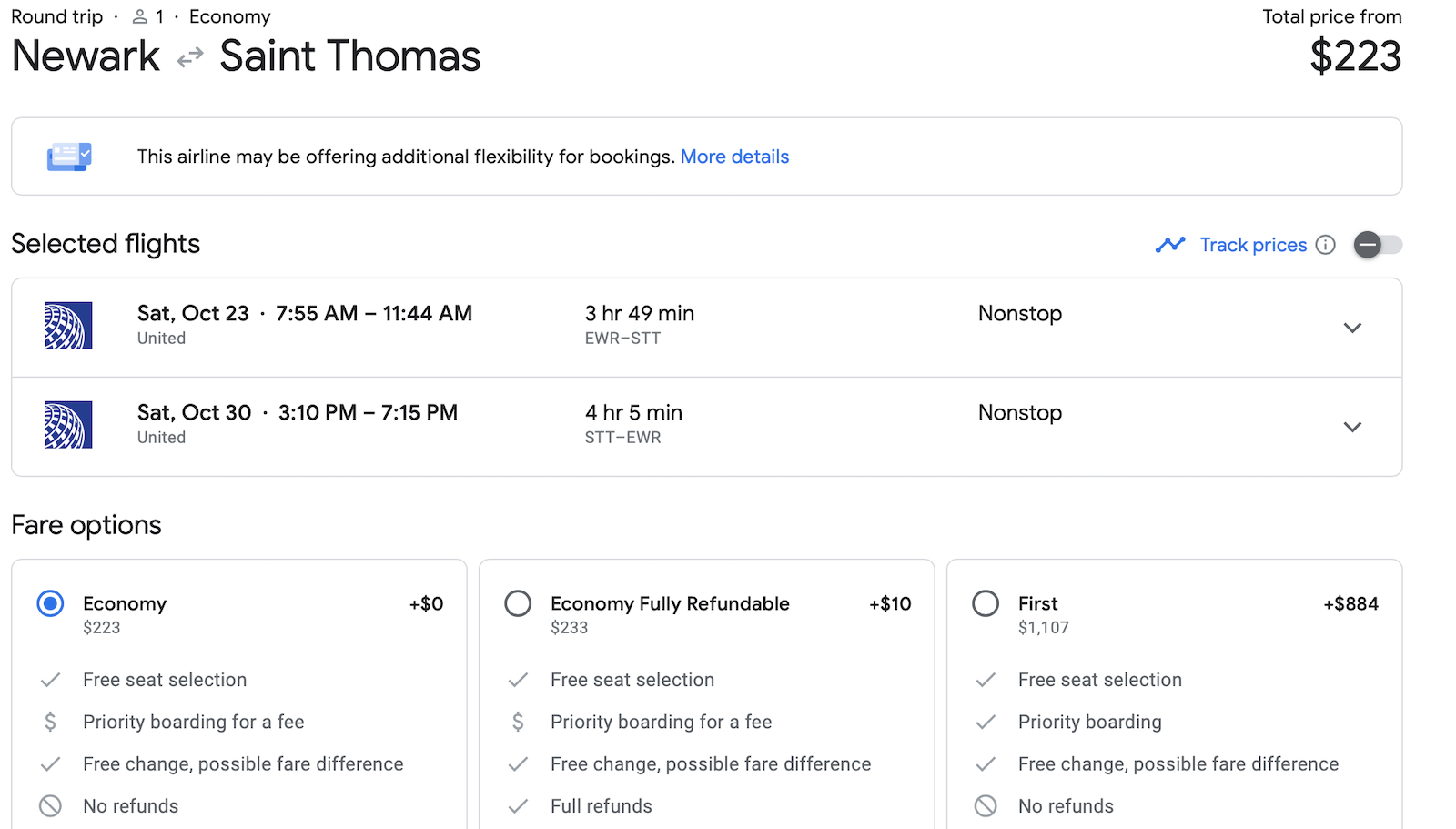The height and width of the screenshot is (829, 1456).
Task: Click the Saint Thomas destination heading
Action: 350,56
